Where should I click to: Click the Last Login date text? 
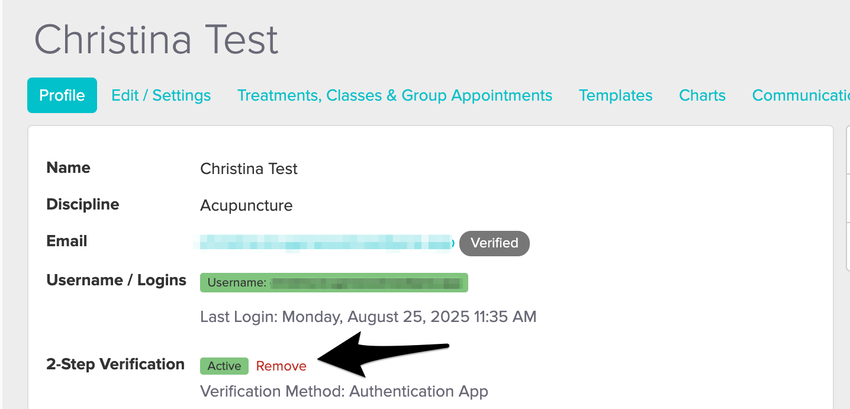click(x=368, y=317)
